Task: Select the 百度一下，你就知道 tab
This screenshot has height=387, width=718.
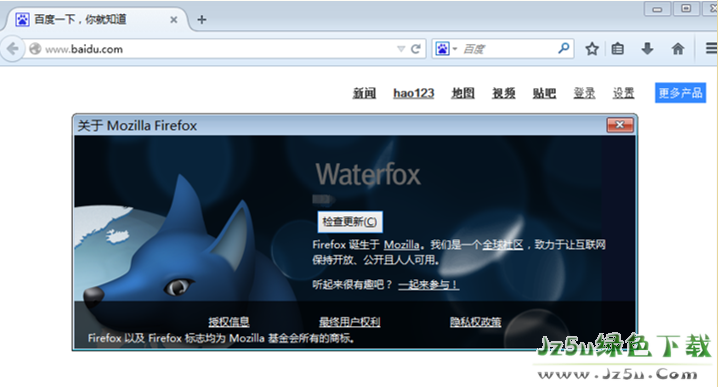Action: 97,20
